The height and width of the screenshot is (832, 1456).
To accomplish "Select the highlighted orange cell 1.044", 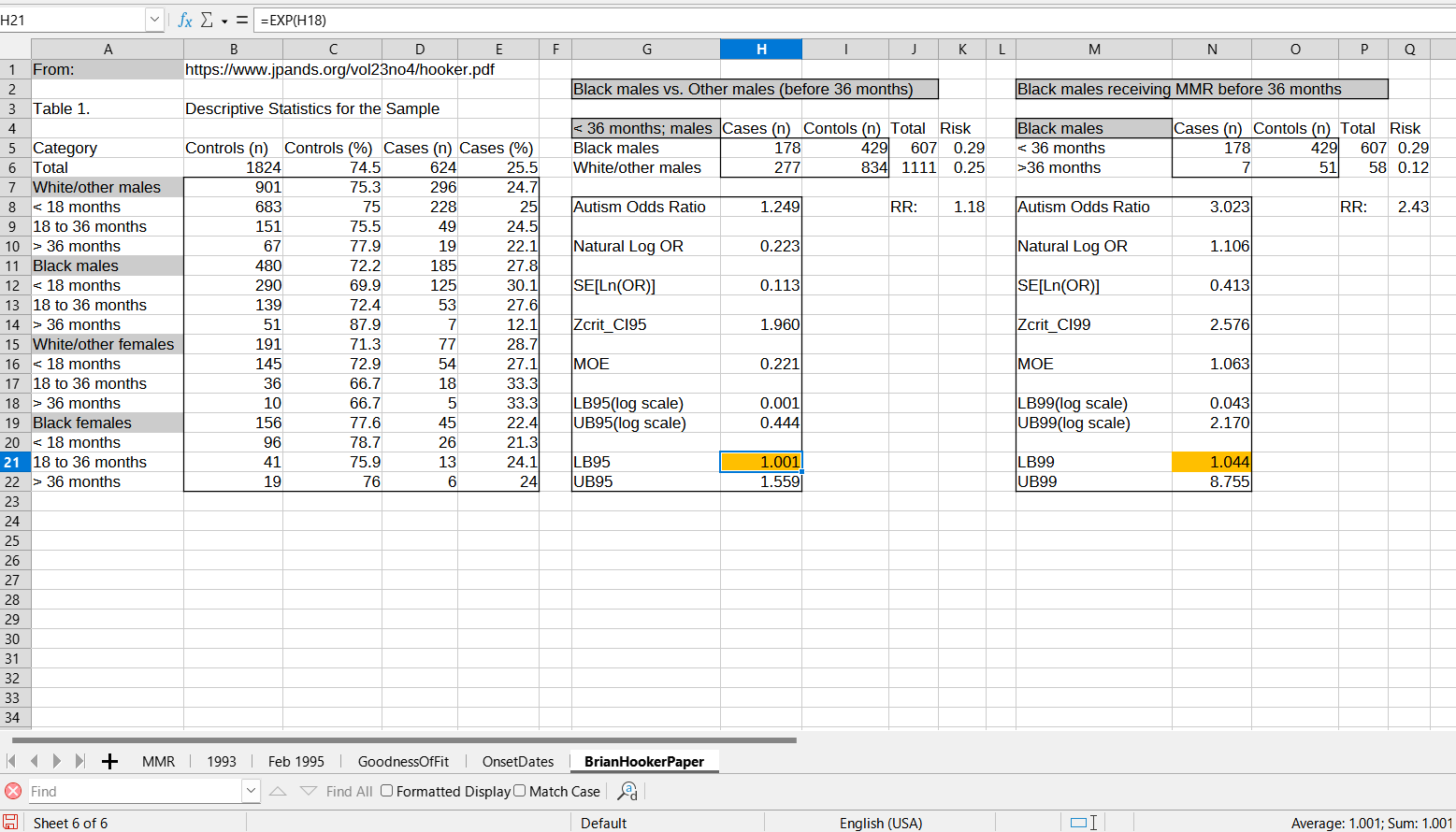I will (x=1212, y=462).
